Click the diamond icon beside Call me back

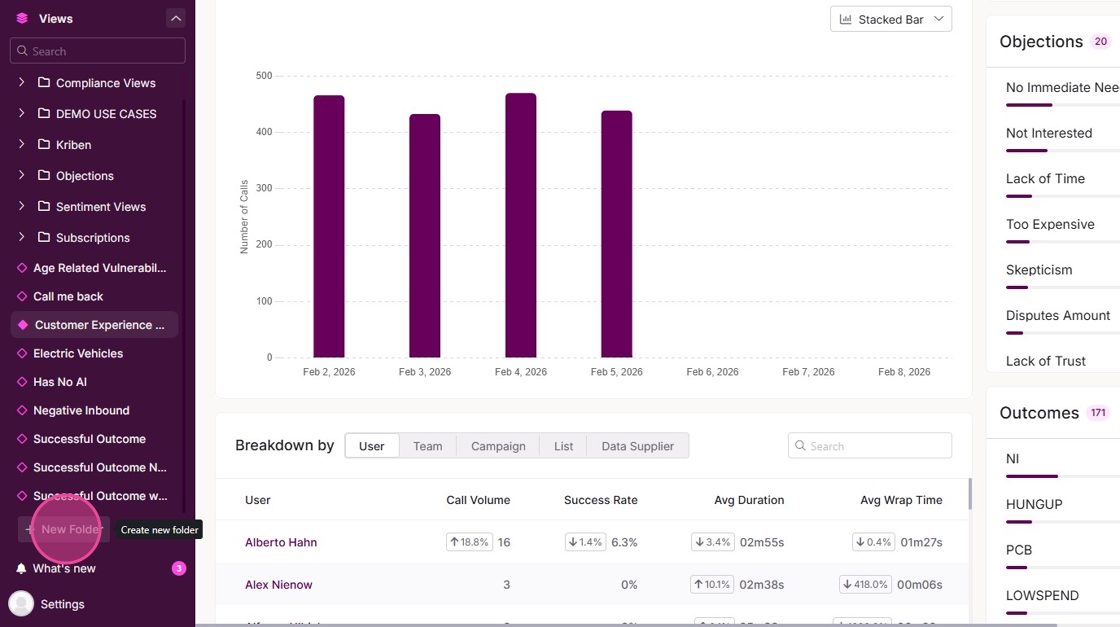tap(22, 296)
